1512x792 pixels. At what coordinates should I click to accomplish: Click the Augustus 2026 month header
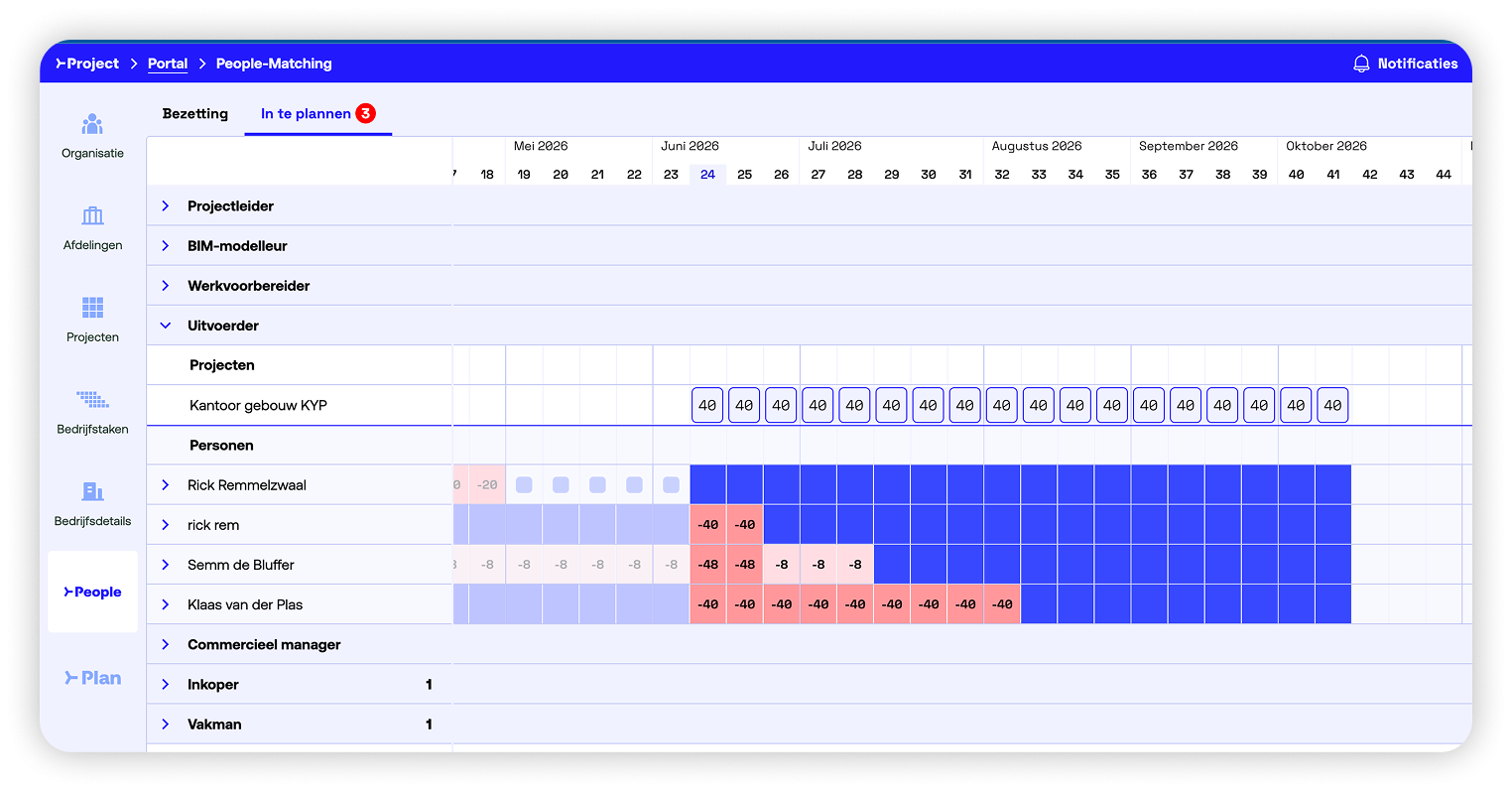(1037, 146)
